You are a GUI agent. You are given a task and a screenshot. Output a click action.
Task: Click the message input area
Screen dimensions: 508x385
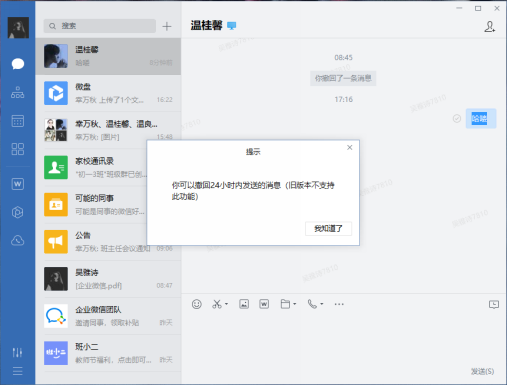pyautogui.click(x=343, y=338)
